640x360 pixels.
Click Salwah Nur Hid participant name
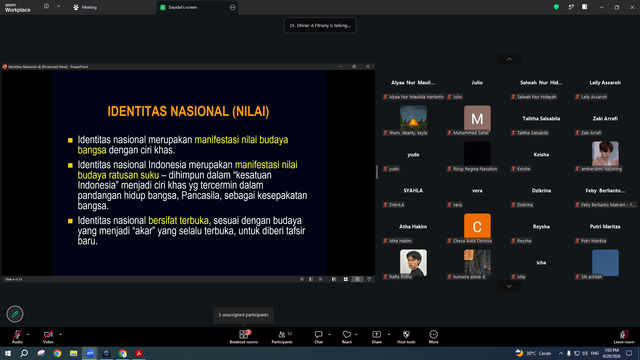tap(541, 83)
